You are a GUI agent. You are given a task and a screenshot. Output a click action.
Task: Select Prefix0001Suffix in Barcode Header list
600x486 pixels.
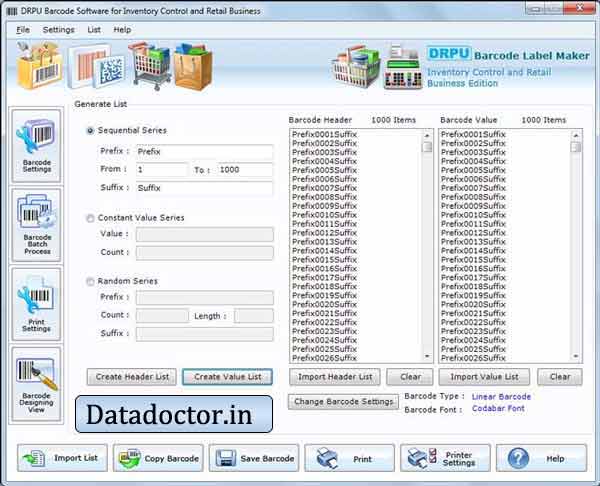(x=324, y=134)
